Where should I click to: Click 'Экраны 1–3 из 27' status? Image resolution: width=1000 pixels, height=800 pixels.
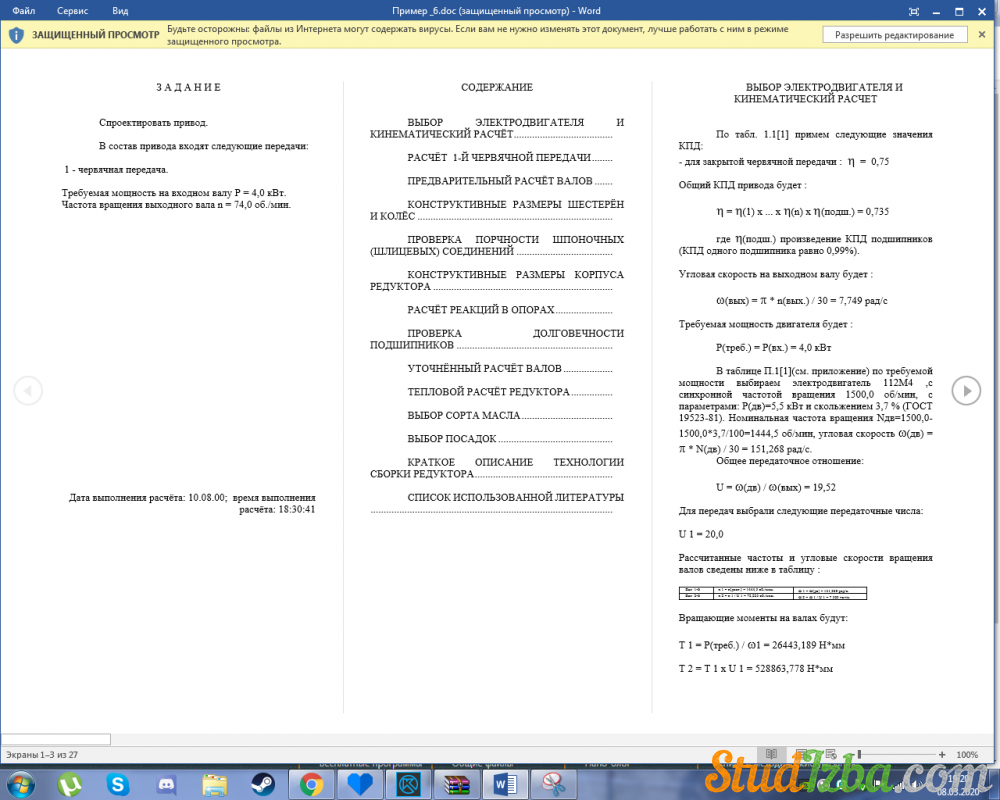pyautogui.click(x=42, y=755)
